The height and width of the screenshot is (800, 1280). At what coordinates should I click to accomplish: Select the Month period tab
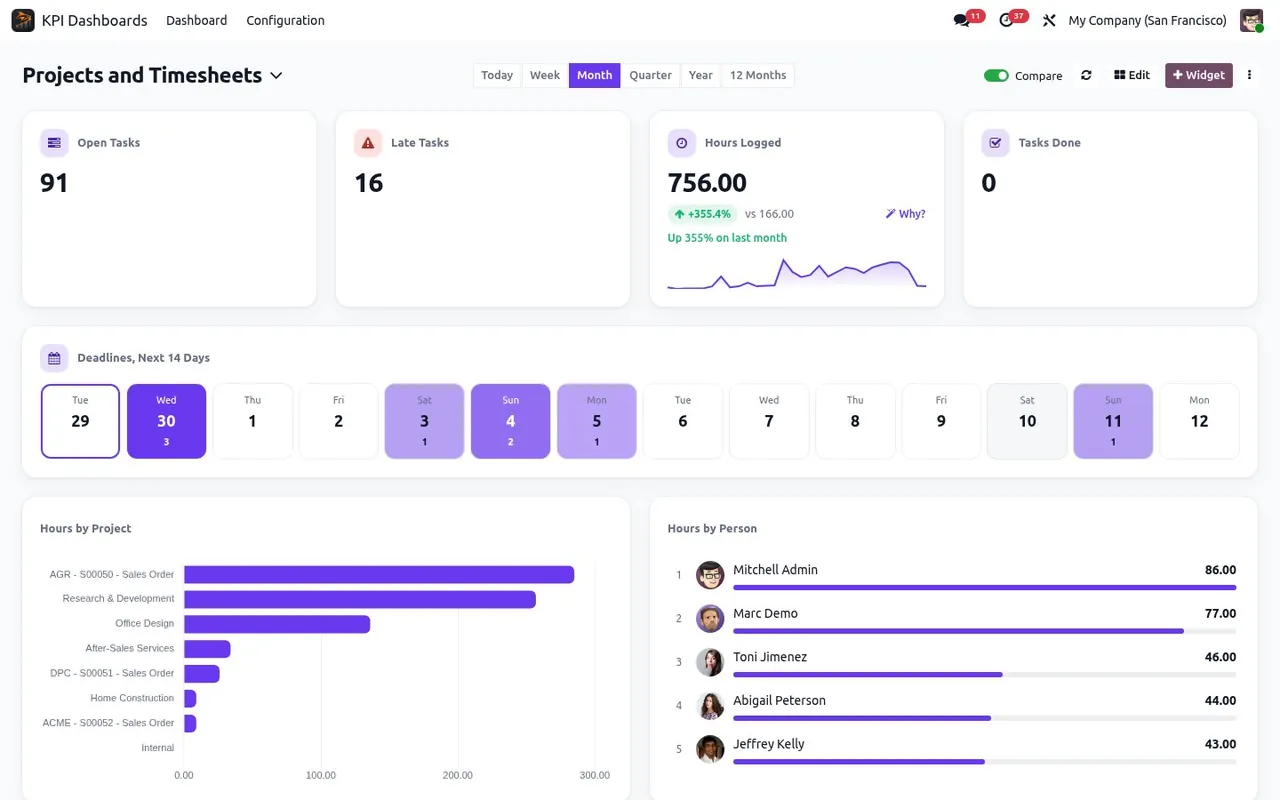[594, 75]
